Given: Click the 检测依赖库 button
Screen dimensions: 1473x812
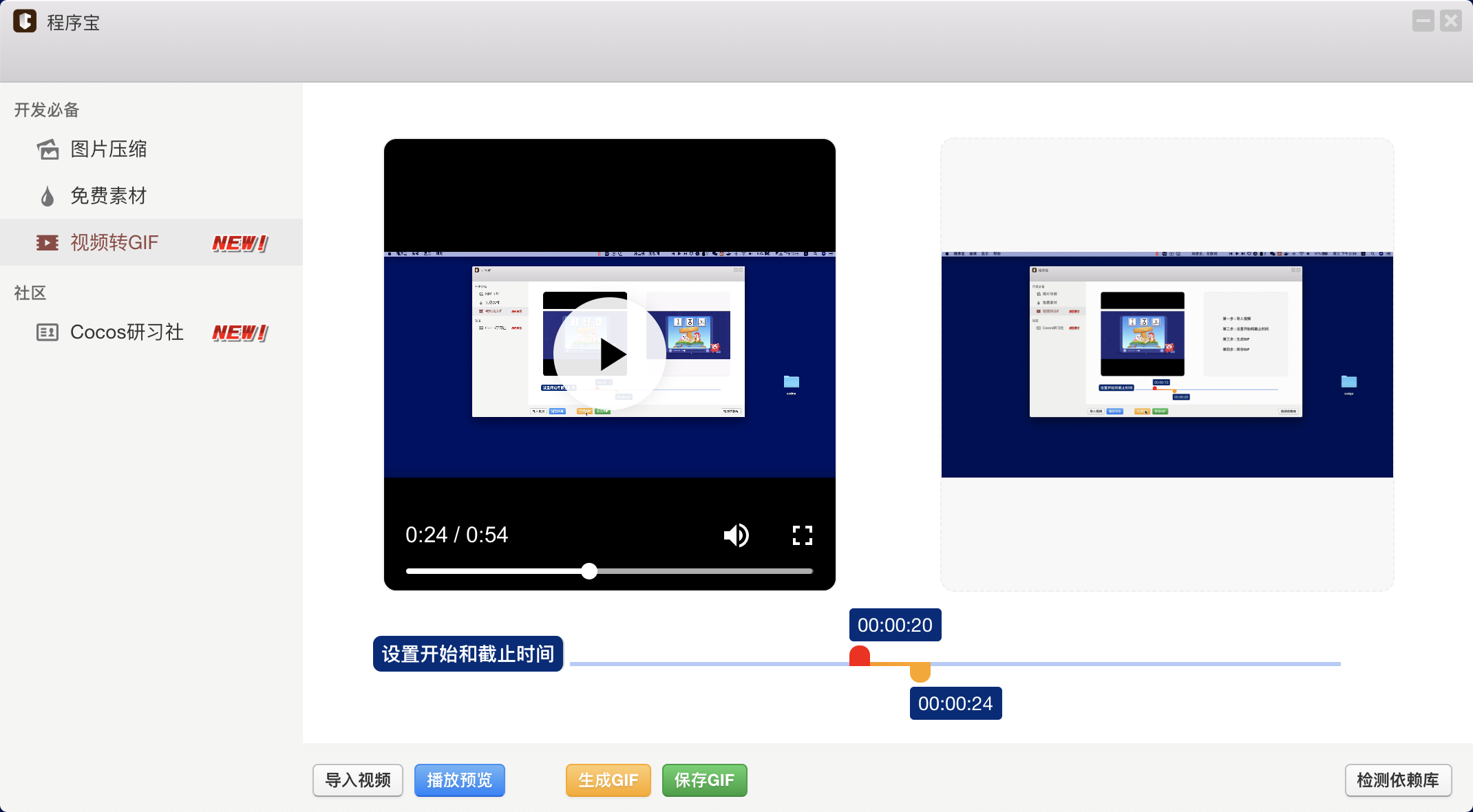Looking at the screenshot, I should pos(1397,780).
